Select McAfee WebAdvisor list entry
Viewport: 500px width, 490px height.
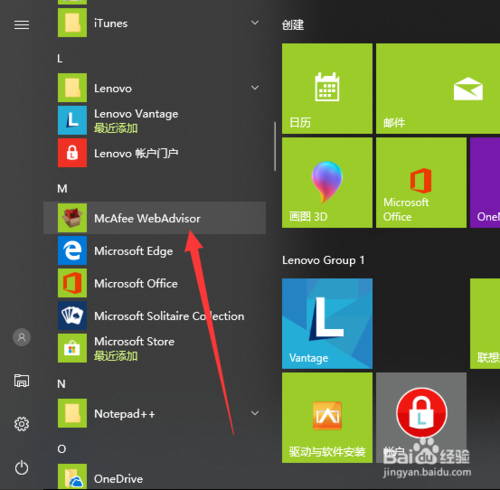(155, 218)
